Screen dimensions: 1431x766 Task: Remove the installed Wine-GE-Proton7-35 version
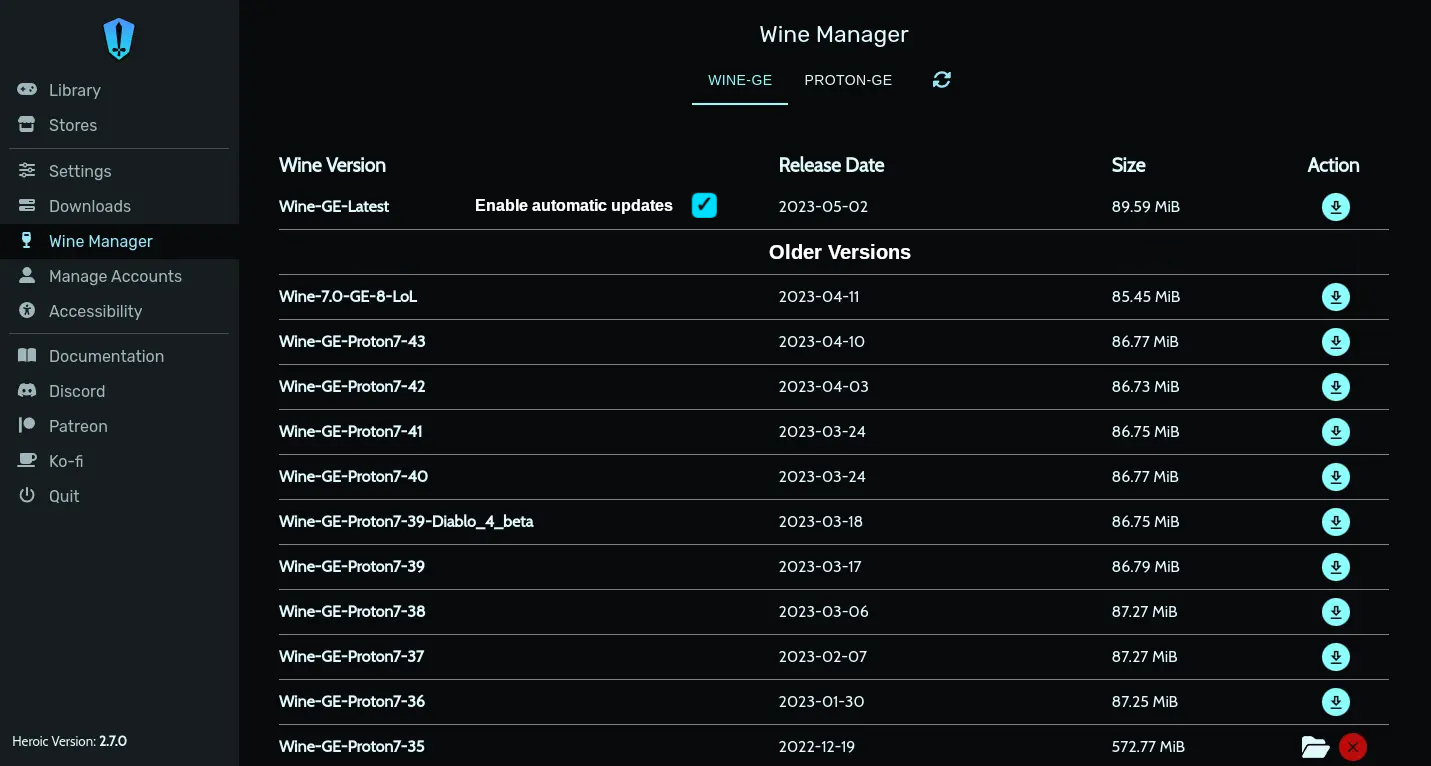(1352, 746)
